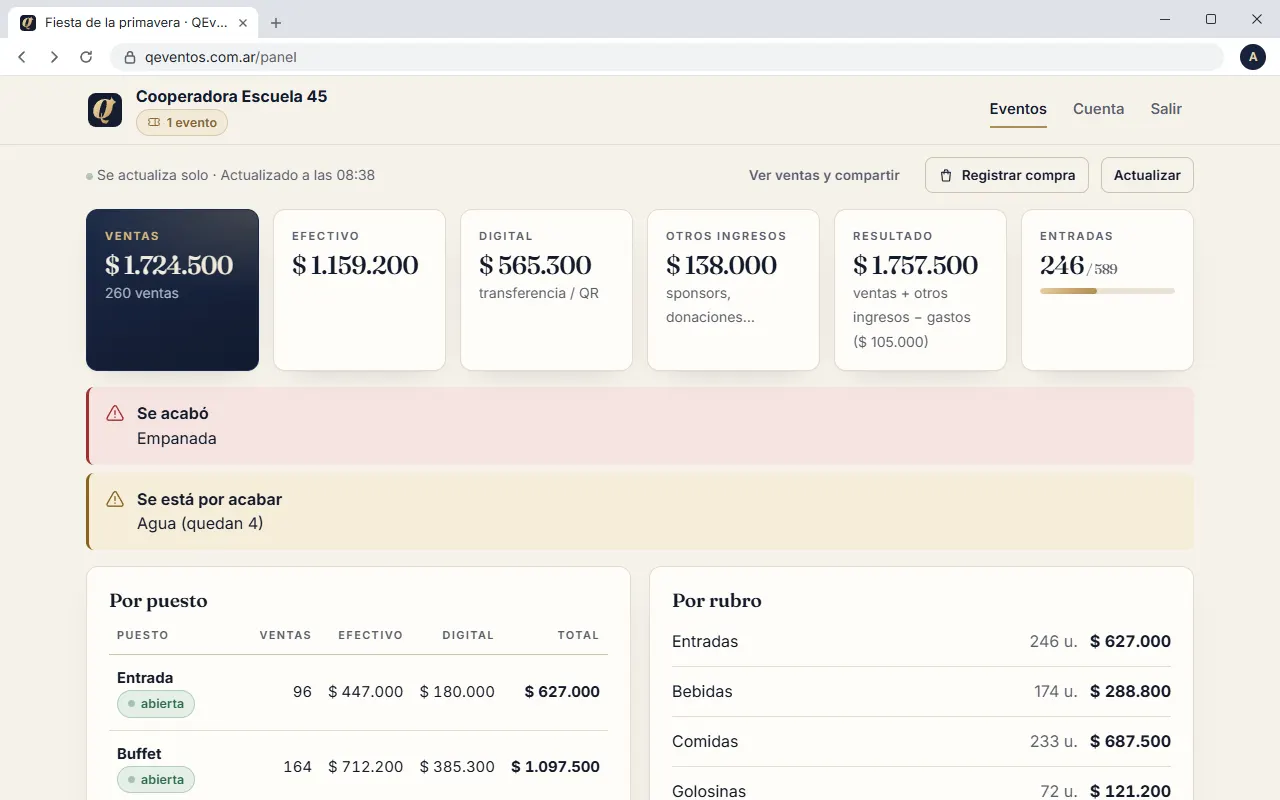Open the Cuenta navigation tab

point(1098,109)
